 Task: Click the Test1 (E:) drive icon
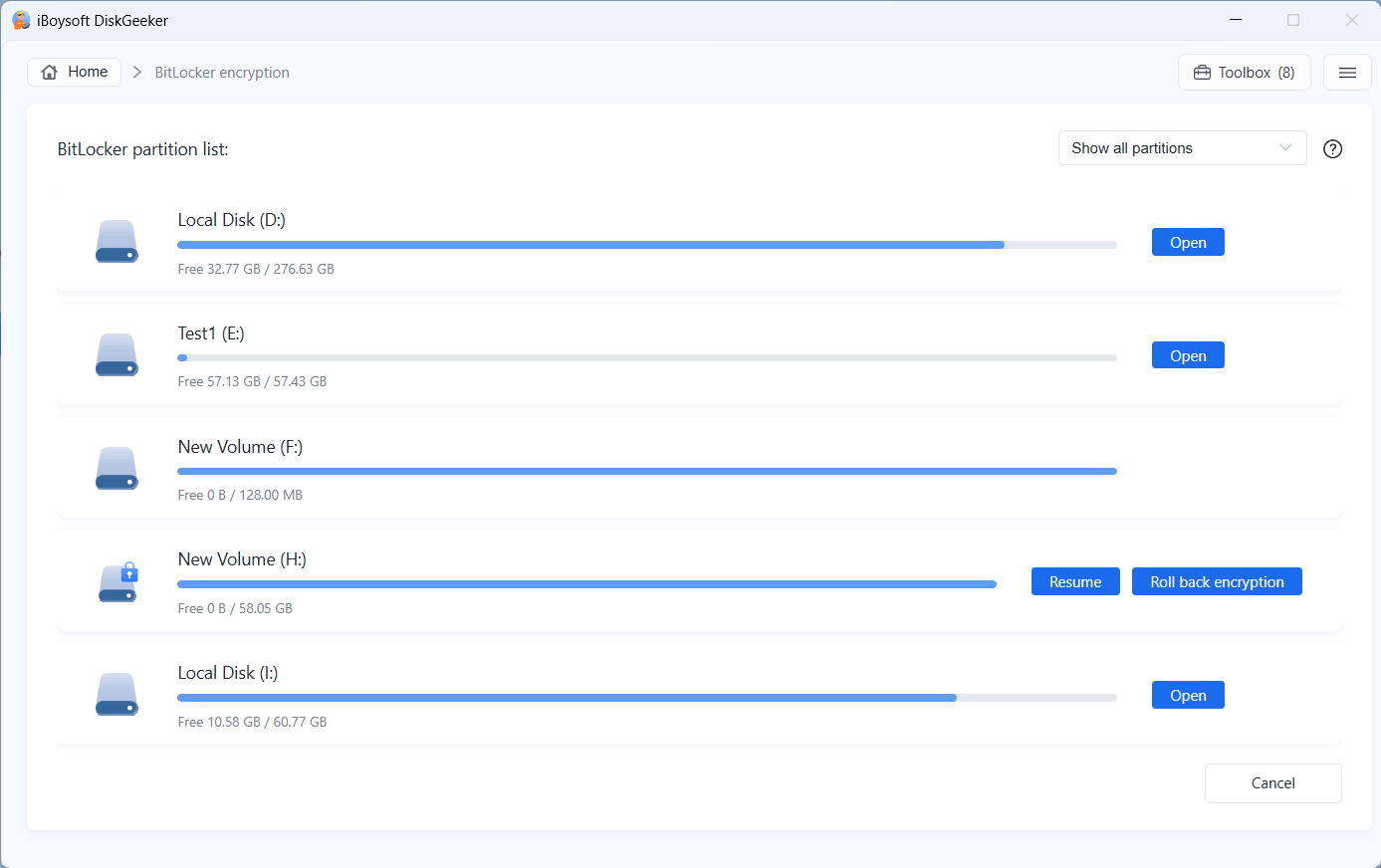click(116, 354)
